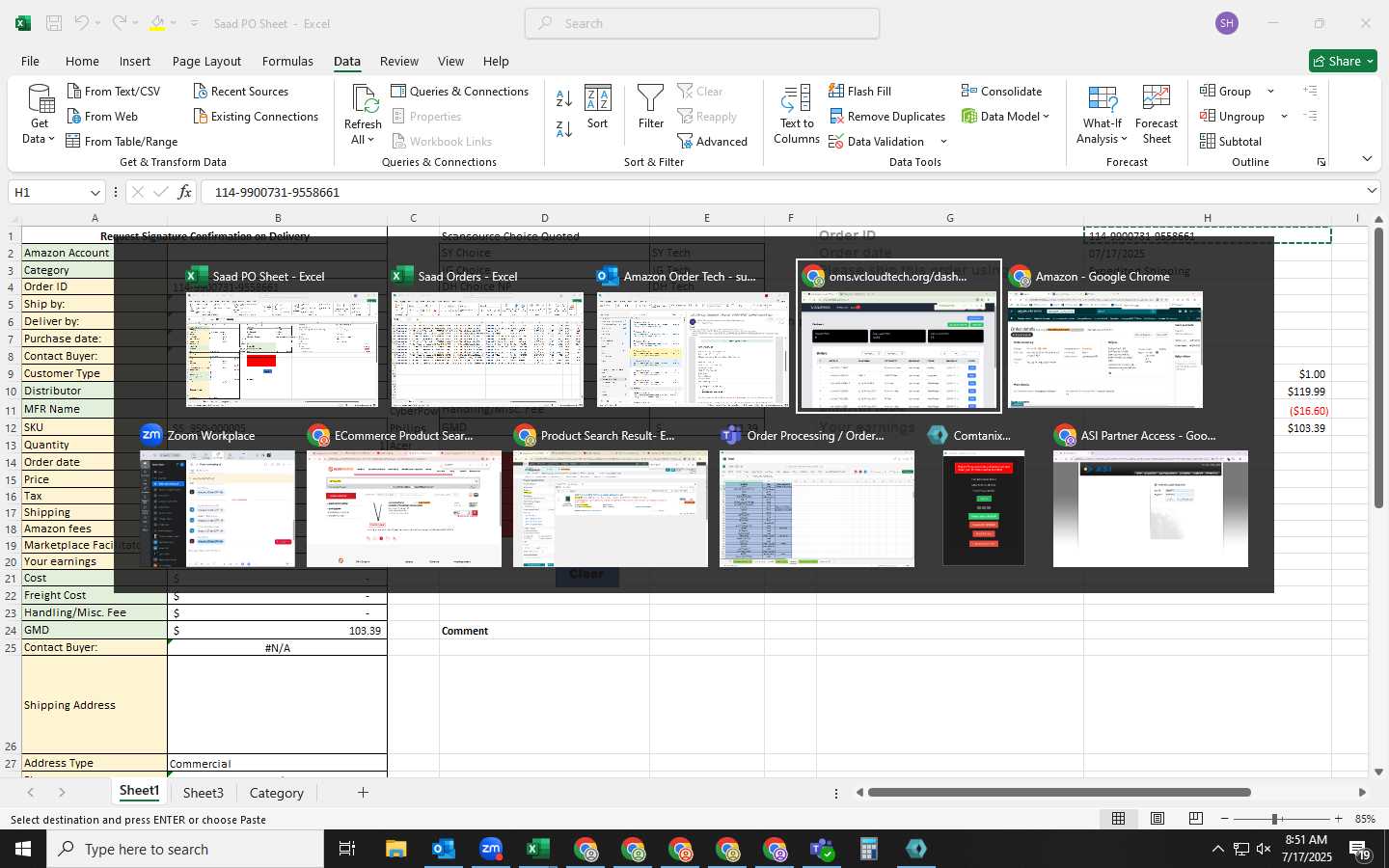Expand Data Validation dropdown arrow
The width and height of the screenshot is (1389, 868).
[x=943, y=142]
